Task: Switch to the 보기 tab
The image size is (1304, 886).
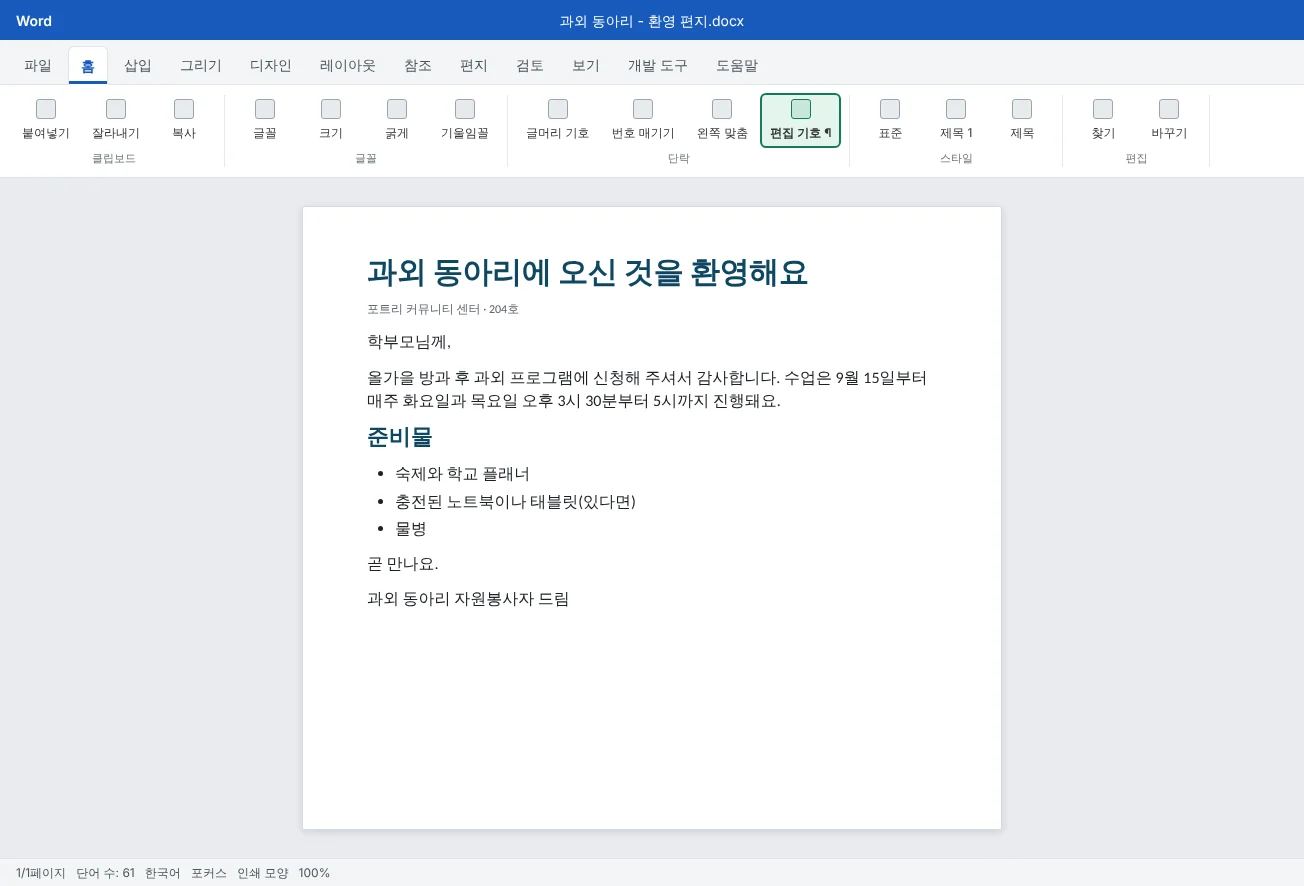Action: tap(586, 65)
